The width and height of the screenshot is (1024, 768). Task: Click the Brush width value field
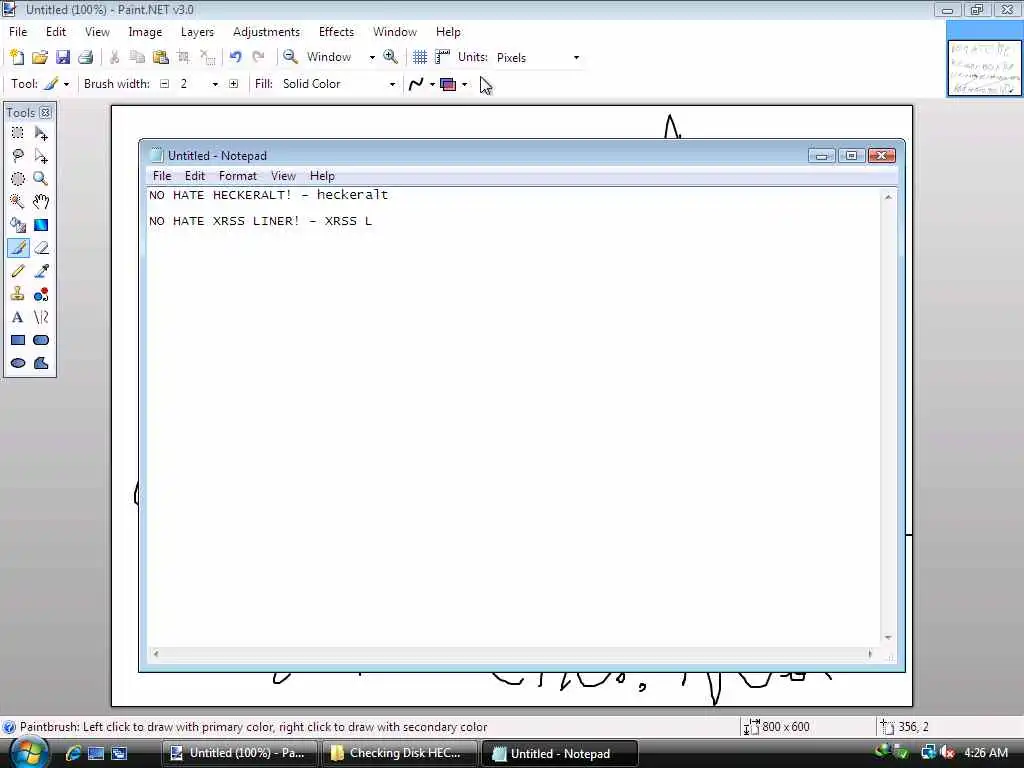tap(193, 84)
